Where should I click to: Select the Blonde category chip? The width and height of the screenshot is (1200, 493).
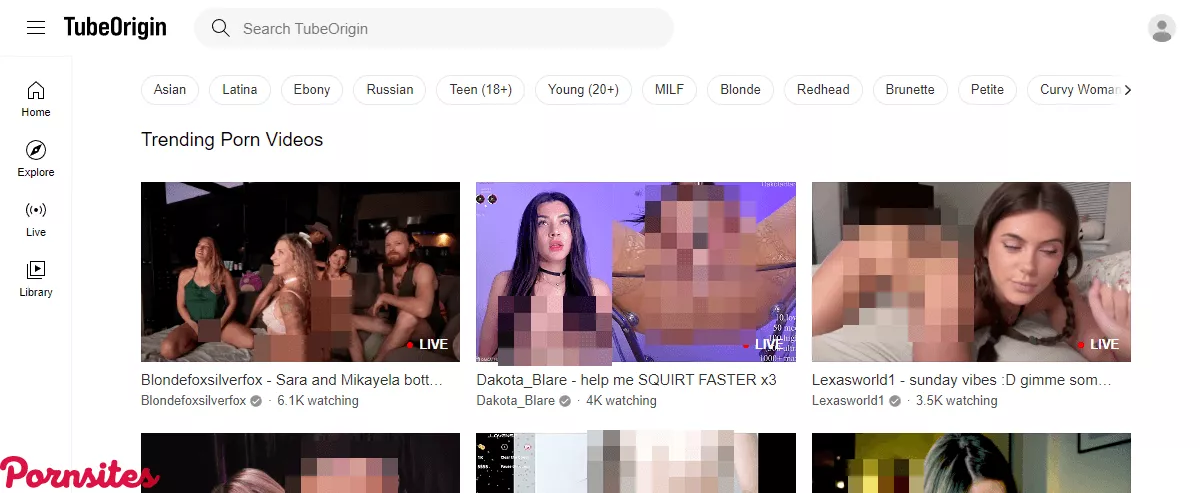(740, 90)
